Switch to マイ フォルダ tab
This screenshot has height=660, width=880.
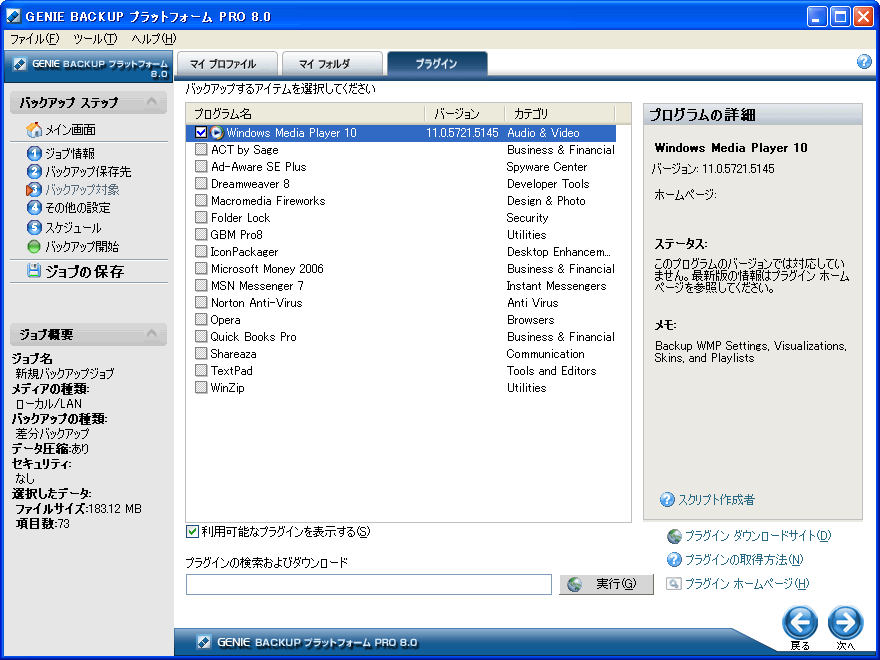click(332, 63)
